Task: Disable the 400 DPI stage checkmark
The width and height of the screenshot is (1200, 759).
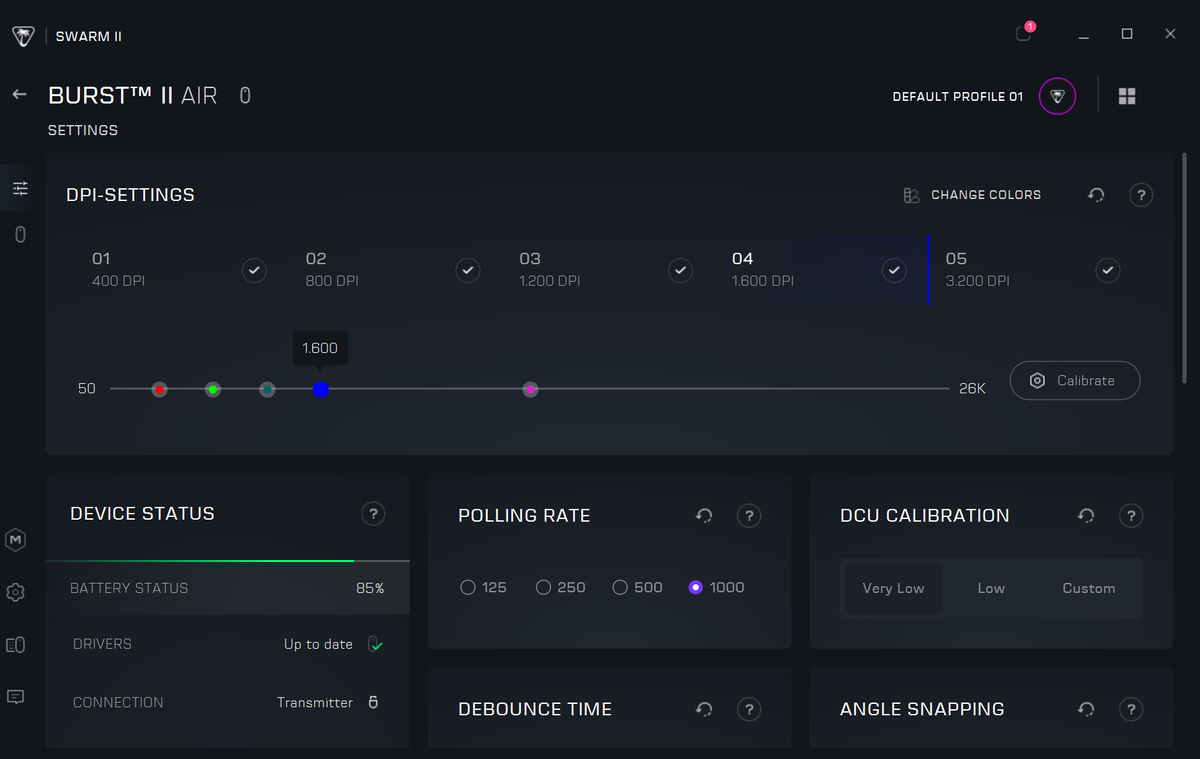Action: [254, 270]
